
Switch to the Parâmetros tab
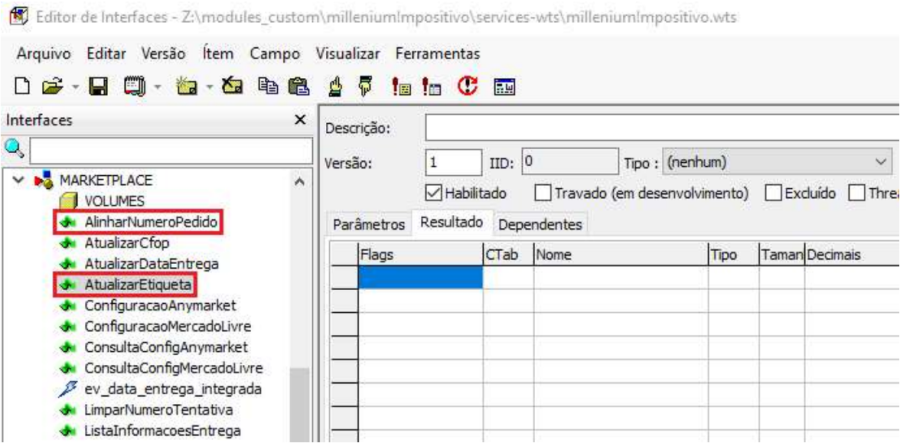tap(370, 225)
